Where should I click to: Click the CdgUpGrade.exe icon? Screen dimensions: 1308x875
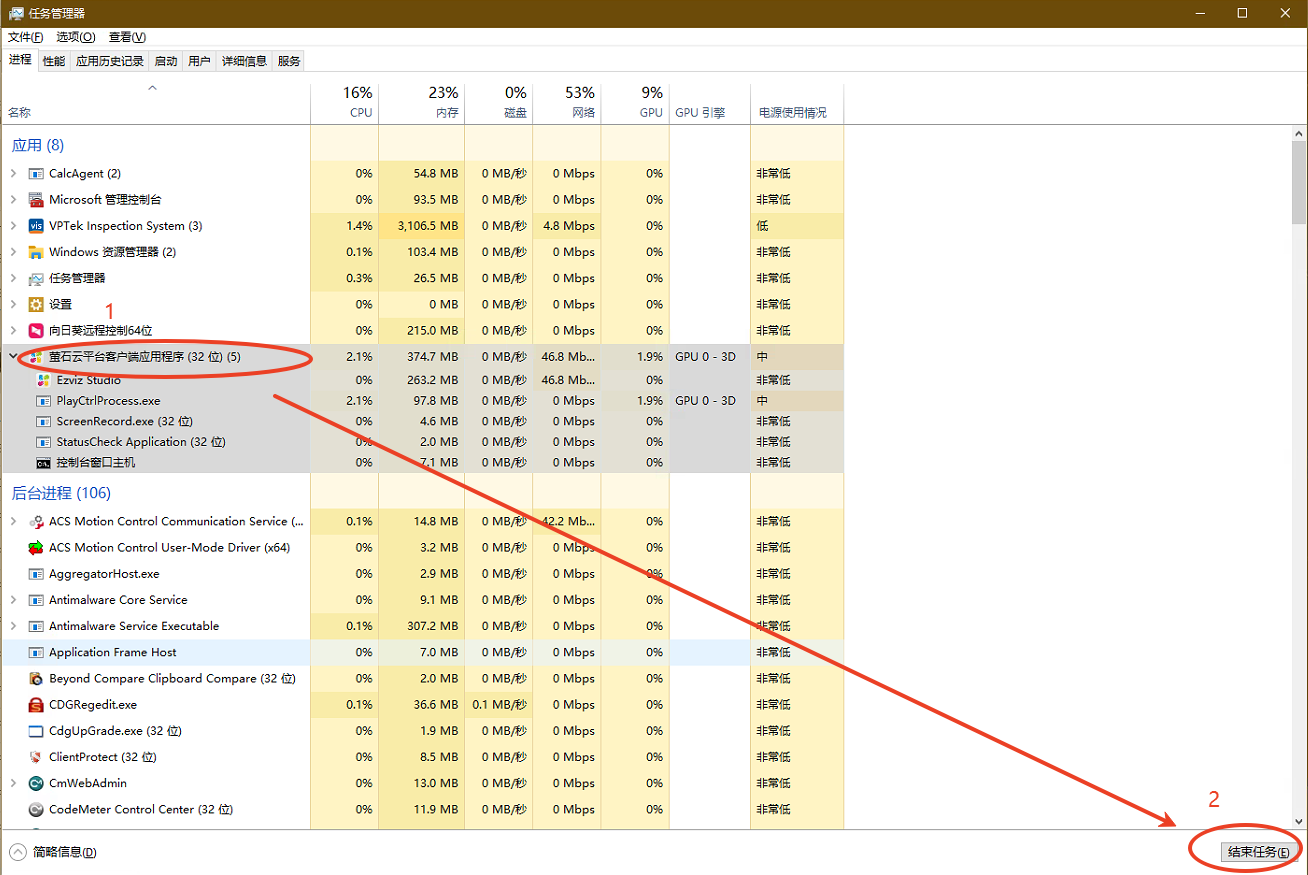coord(36,731)
